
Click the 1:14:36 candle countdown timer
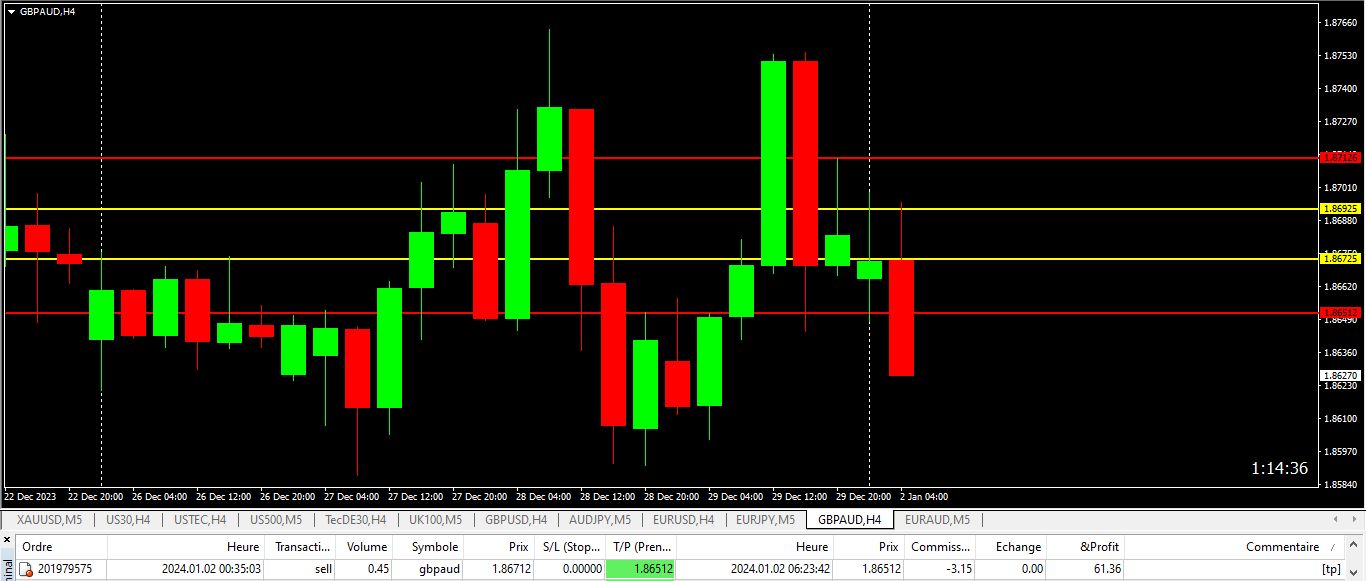[1279, 468]
